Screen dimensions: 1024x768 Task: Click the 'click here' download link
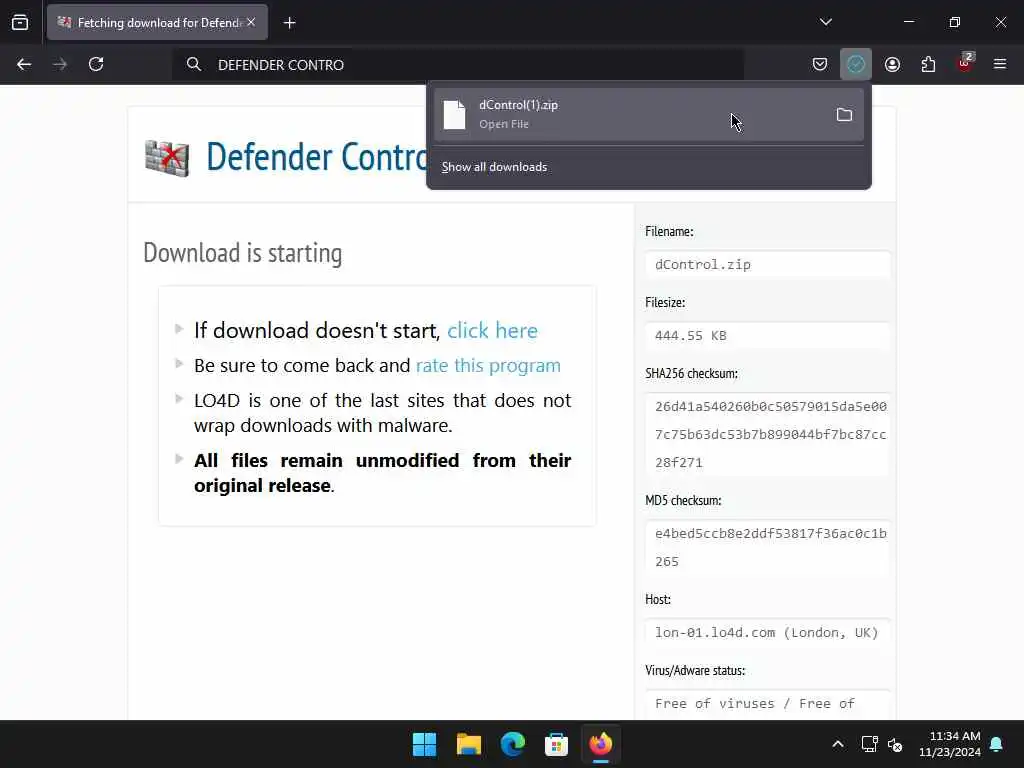492,330
